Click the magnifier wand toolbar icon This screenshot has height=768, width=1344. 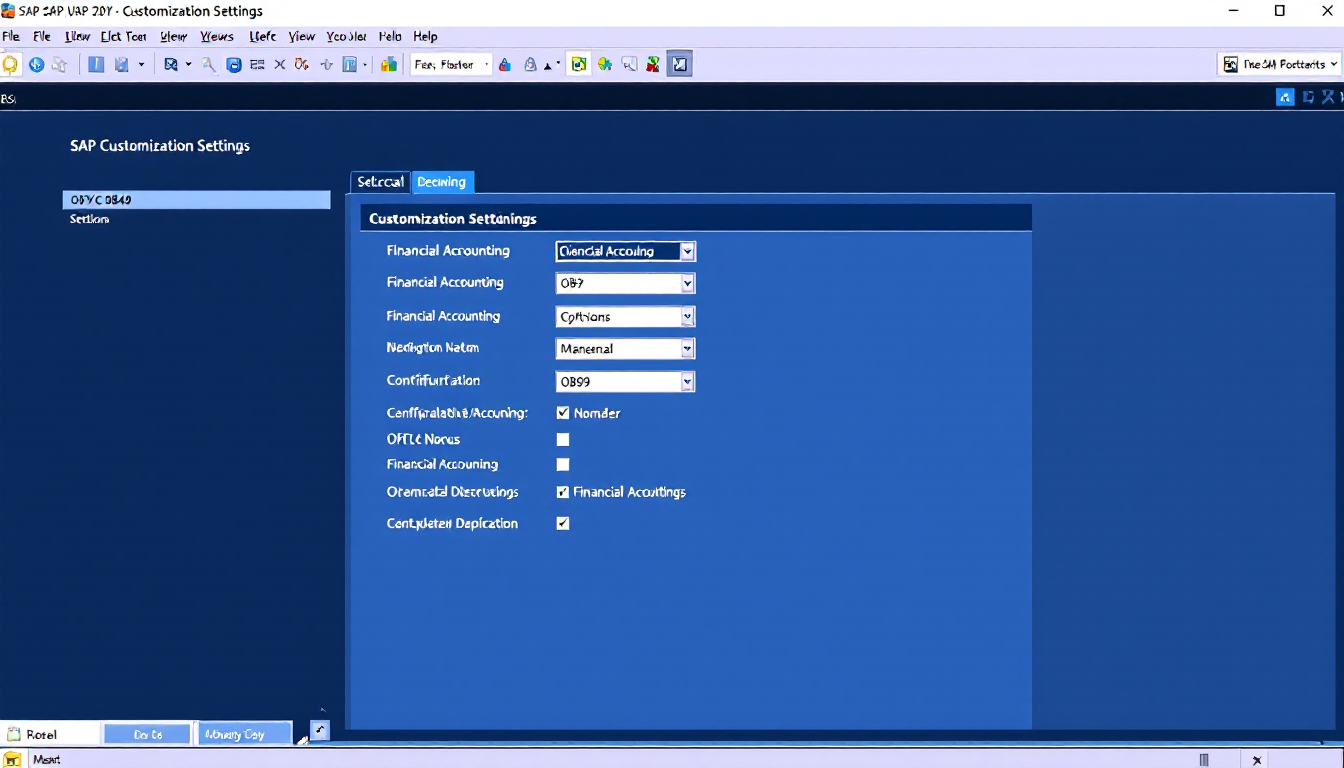click(209, 65)
